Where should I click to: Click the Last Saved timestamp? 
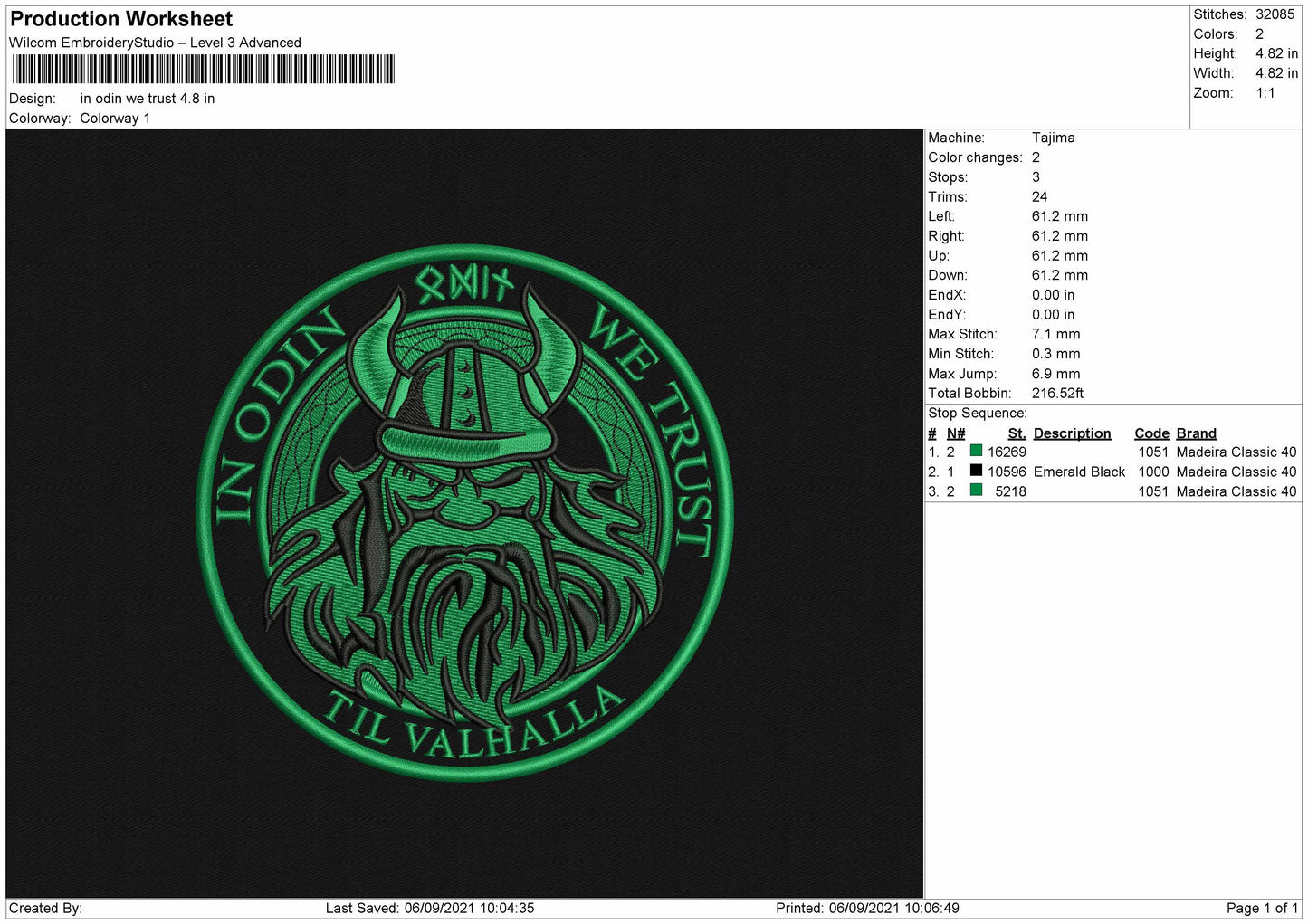point(430,909)
